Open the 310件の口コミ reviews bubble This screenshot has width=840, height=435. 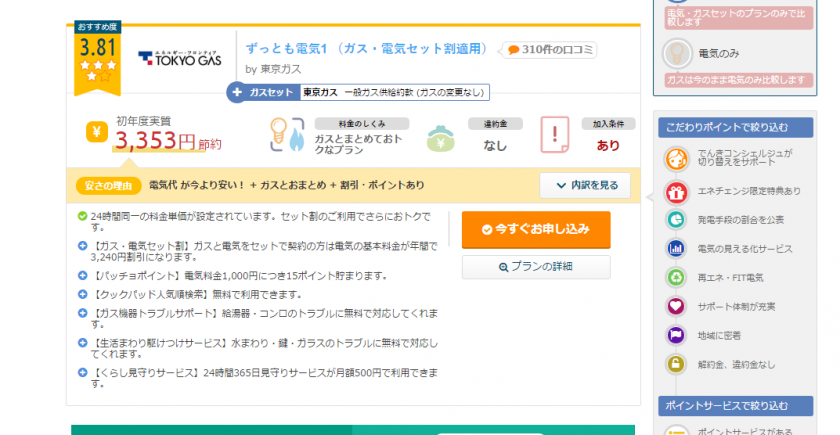coord(550,50)
